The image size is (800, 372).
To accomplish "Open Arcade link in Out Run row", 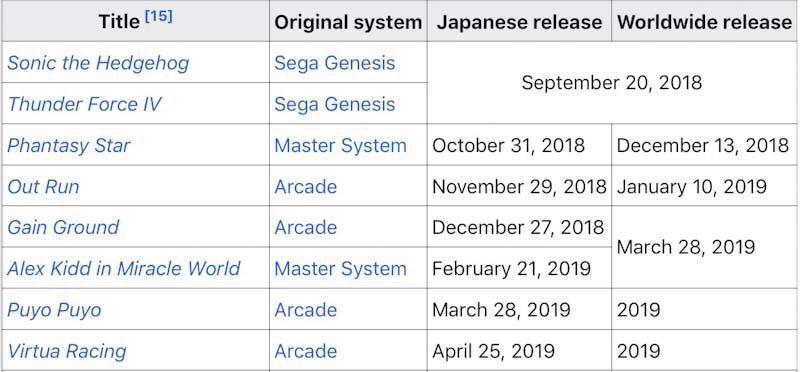I will coord(306,186).
